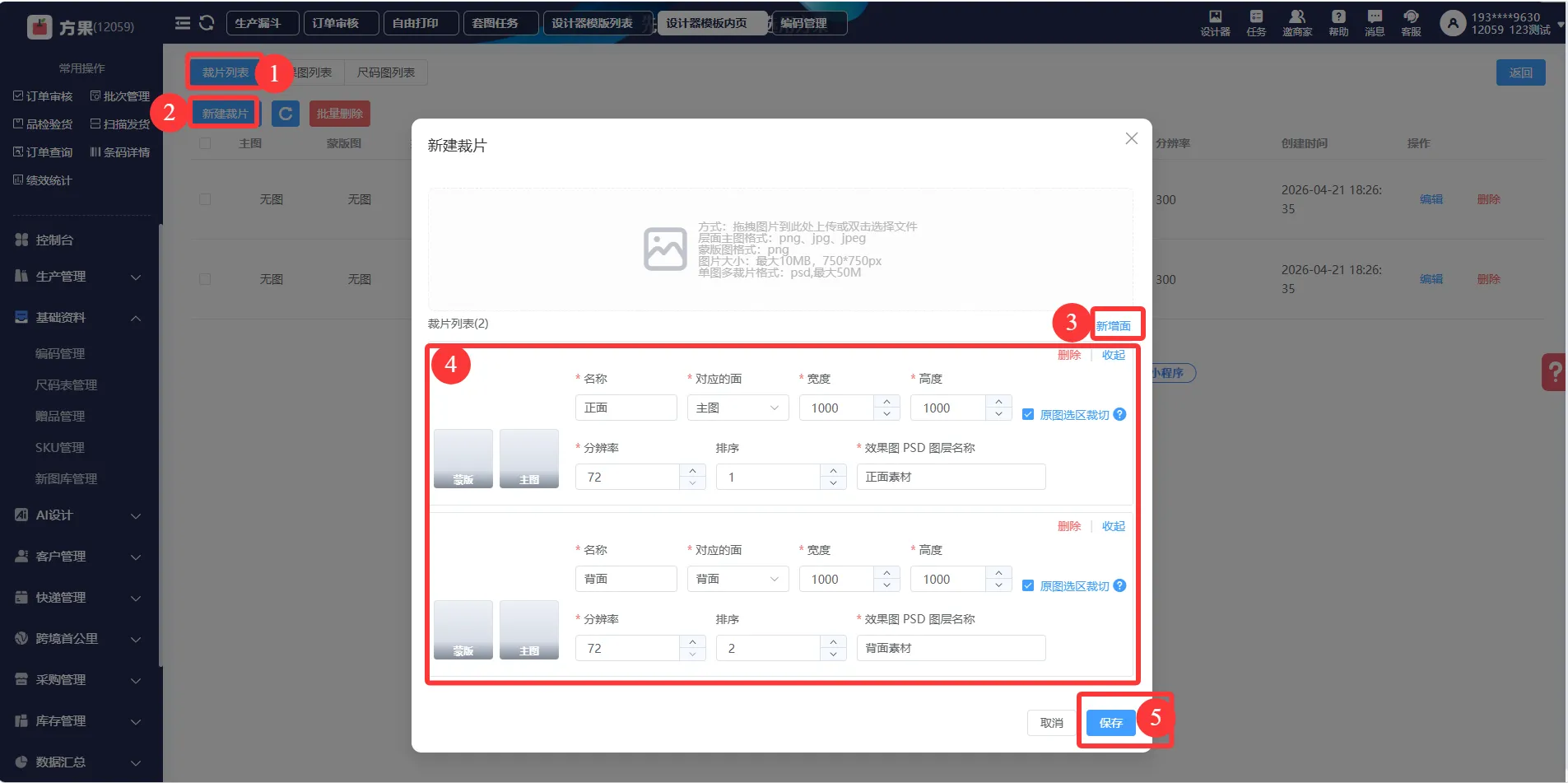This screenshot has width=1568, height=783.
Task: Click the PSD layer field containing 背面素材
Action: 951,648
